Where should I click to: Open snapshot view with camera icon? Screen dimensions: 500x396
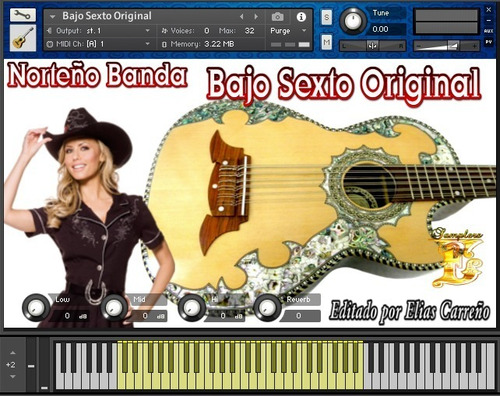click(277, 17)
